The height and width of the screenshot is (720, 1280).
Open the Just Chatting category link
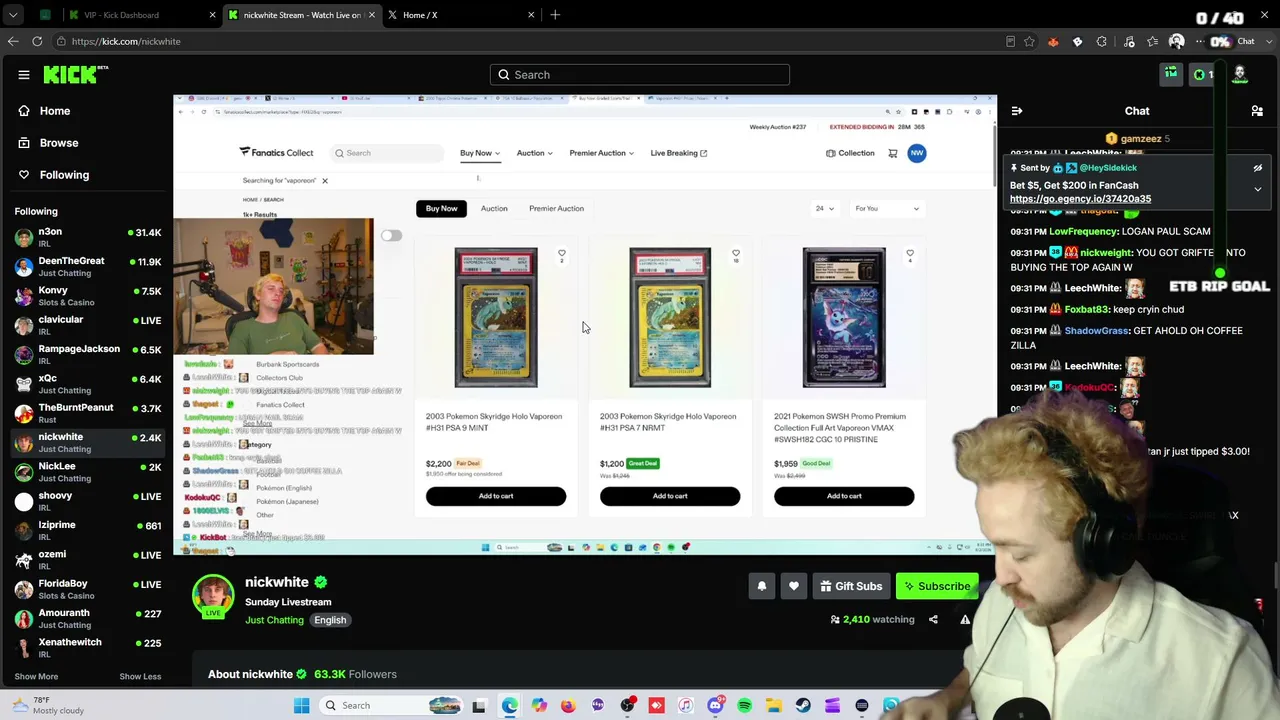pos(274,620)
